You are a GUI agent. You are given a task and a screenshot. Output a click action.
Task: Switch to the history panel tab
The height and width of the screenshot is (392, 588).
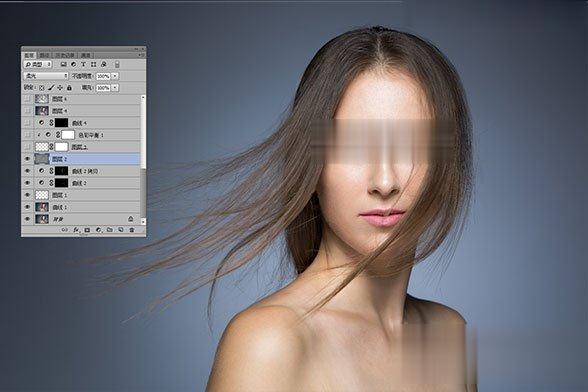[65, 56]
